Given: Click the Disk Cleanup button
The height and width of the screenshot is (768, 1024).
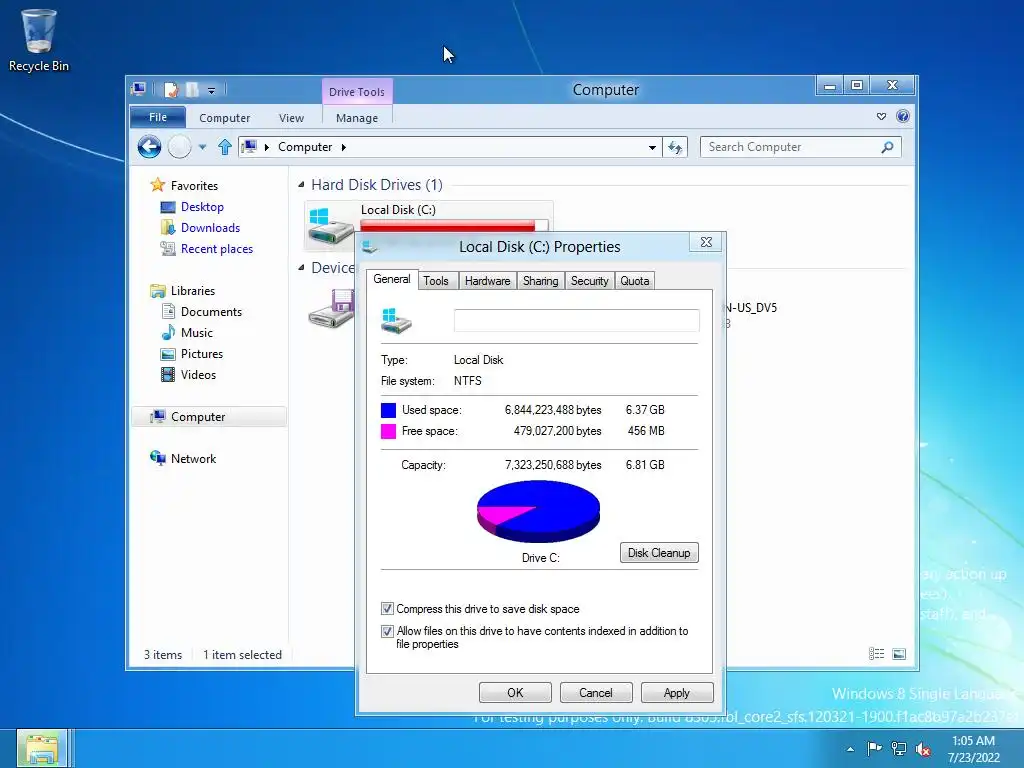Looking at the screenshot, I should click(659, 552).
